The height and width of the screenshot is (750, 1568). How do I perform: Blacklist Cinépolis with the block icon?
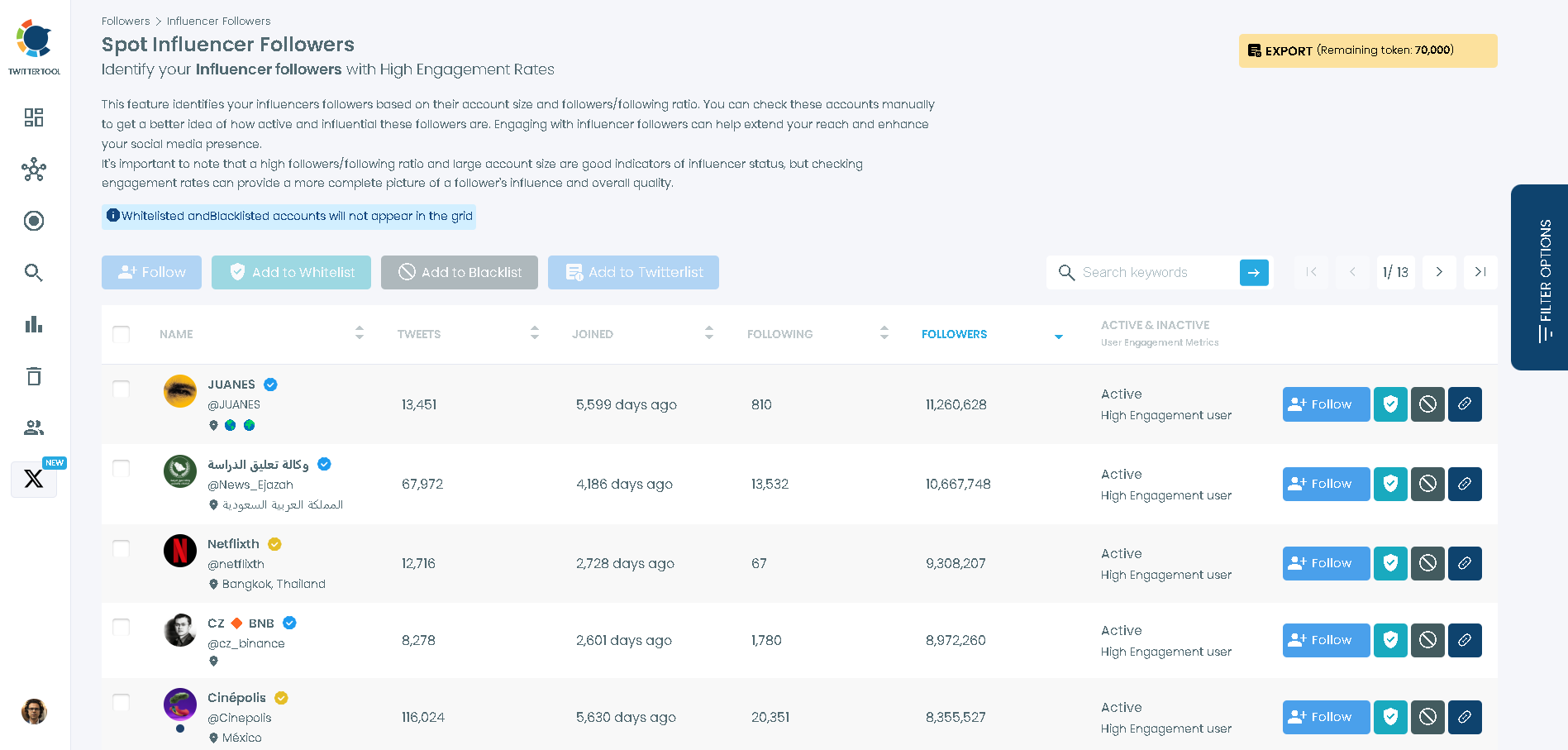(x=1427, y=717)
